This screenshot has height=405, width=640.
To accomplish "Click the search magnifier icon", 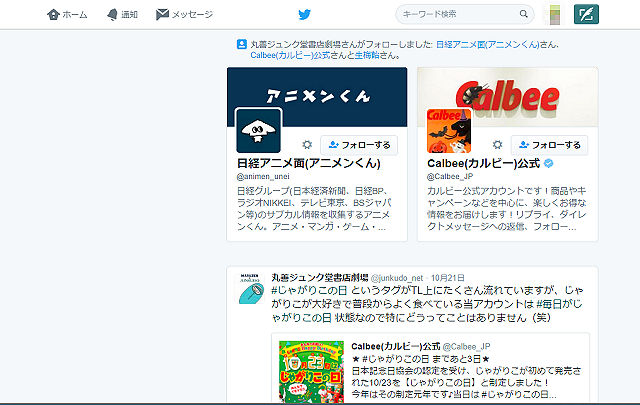I will [x=524, y=14].
